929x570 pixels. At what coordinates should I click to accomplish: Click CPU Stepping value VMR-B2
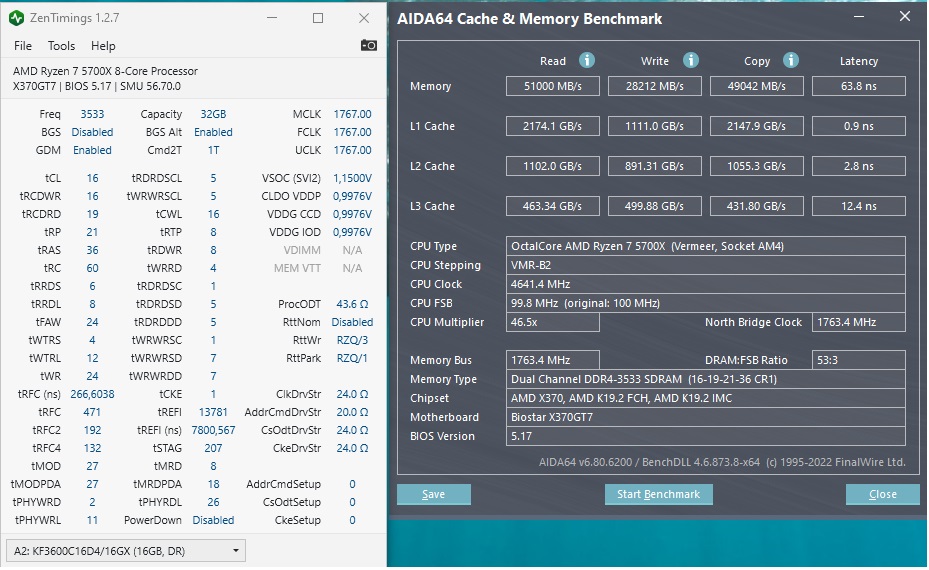706,265
